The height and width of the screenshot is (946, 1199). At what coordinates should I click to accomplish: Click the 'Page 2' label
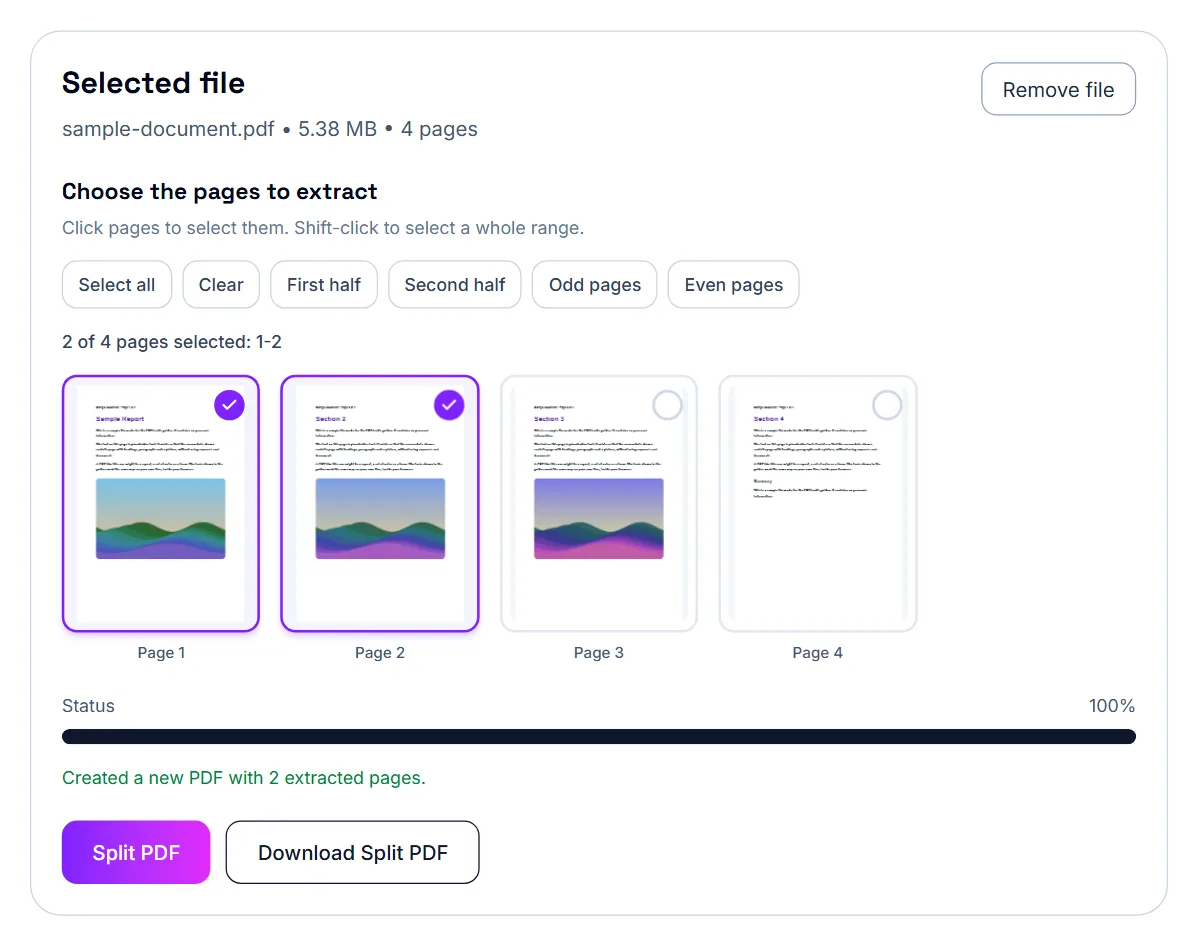pyautogui.click(x=380, y=652)
